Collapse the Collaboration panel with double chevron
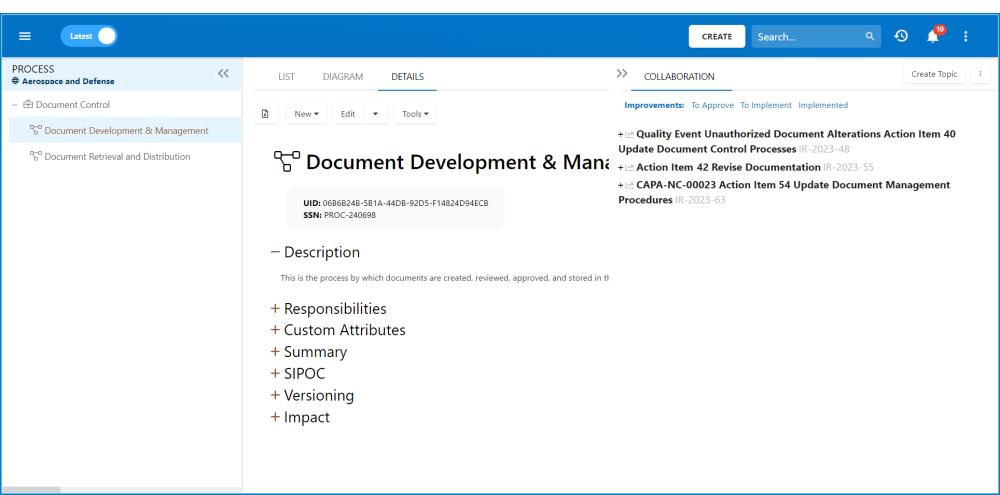1000x495 pixels. coord(622,73)
